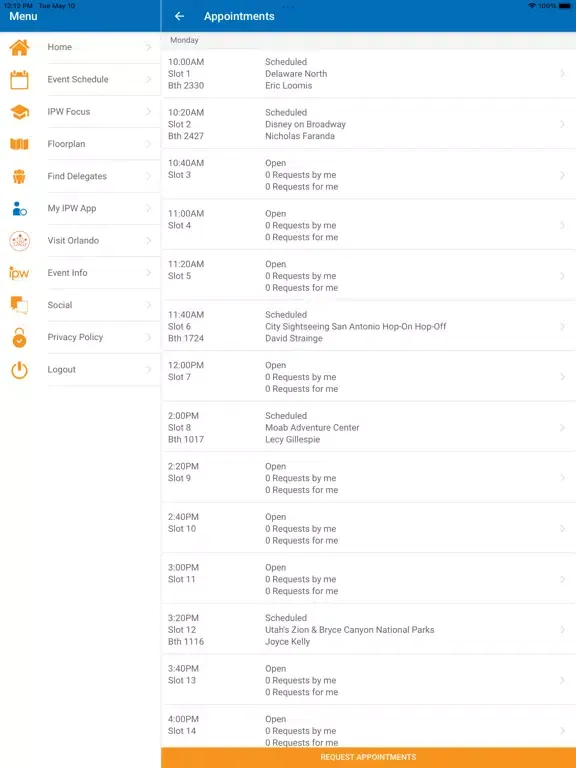Open the Social menu entry
Viewport: 576px width, 768px height.
pos(80,305)
